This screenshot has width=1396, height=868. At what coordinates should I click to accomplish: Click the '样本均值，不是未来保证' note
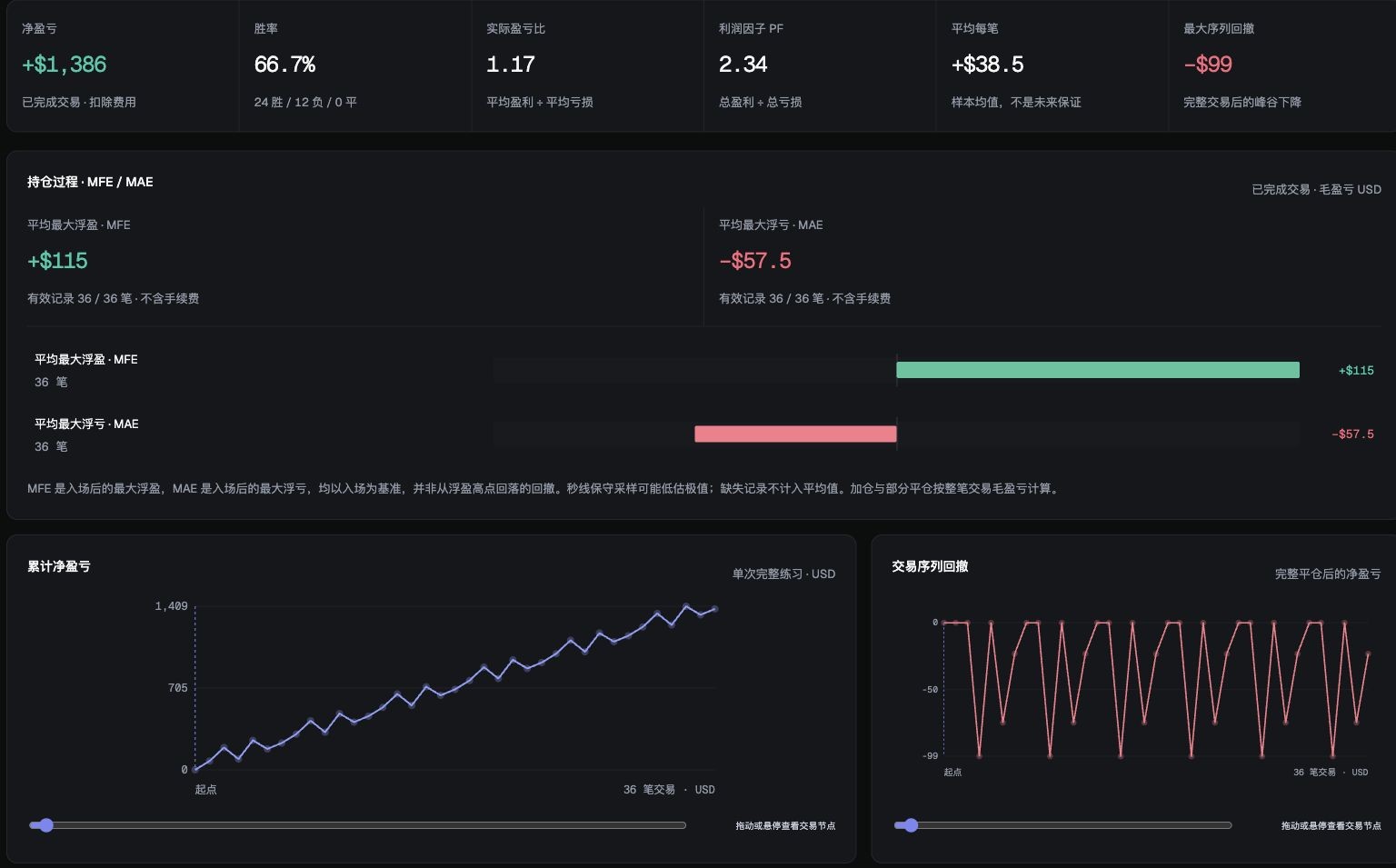click(1016, 102)
